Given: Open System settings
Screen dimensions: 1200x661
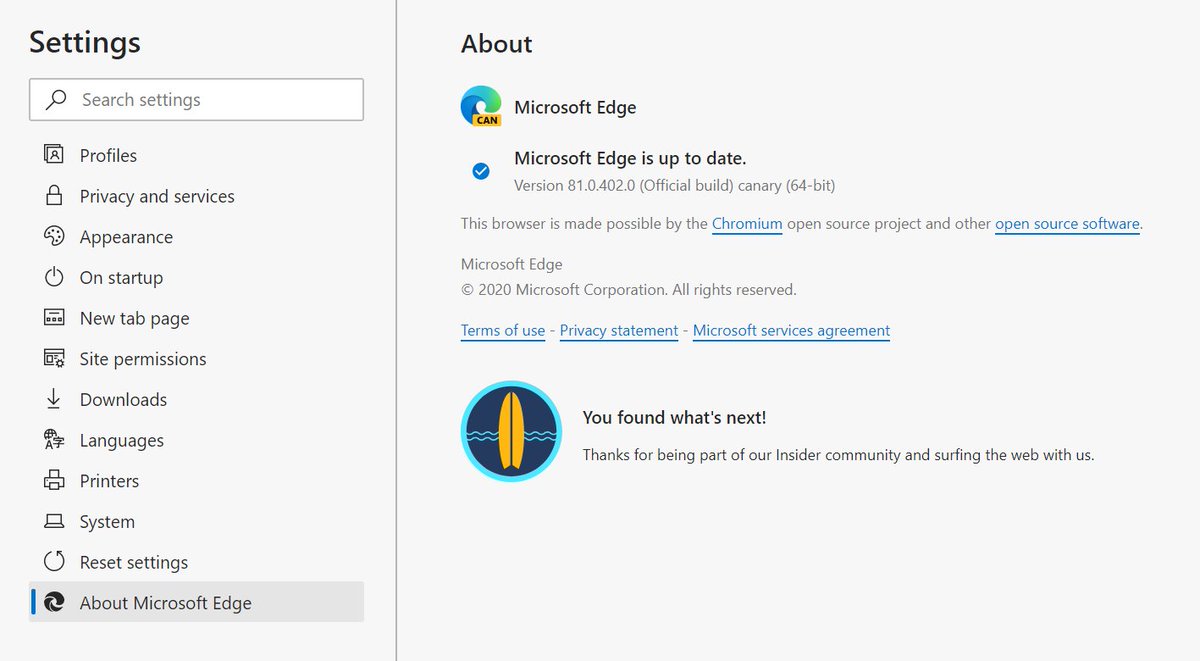Looking at the screenshot, I should [x=196, y=522].
